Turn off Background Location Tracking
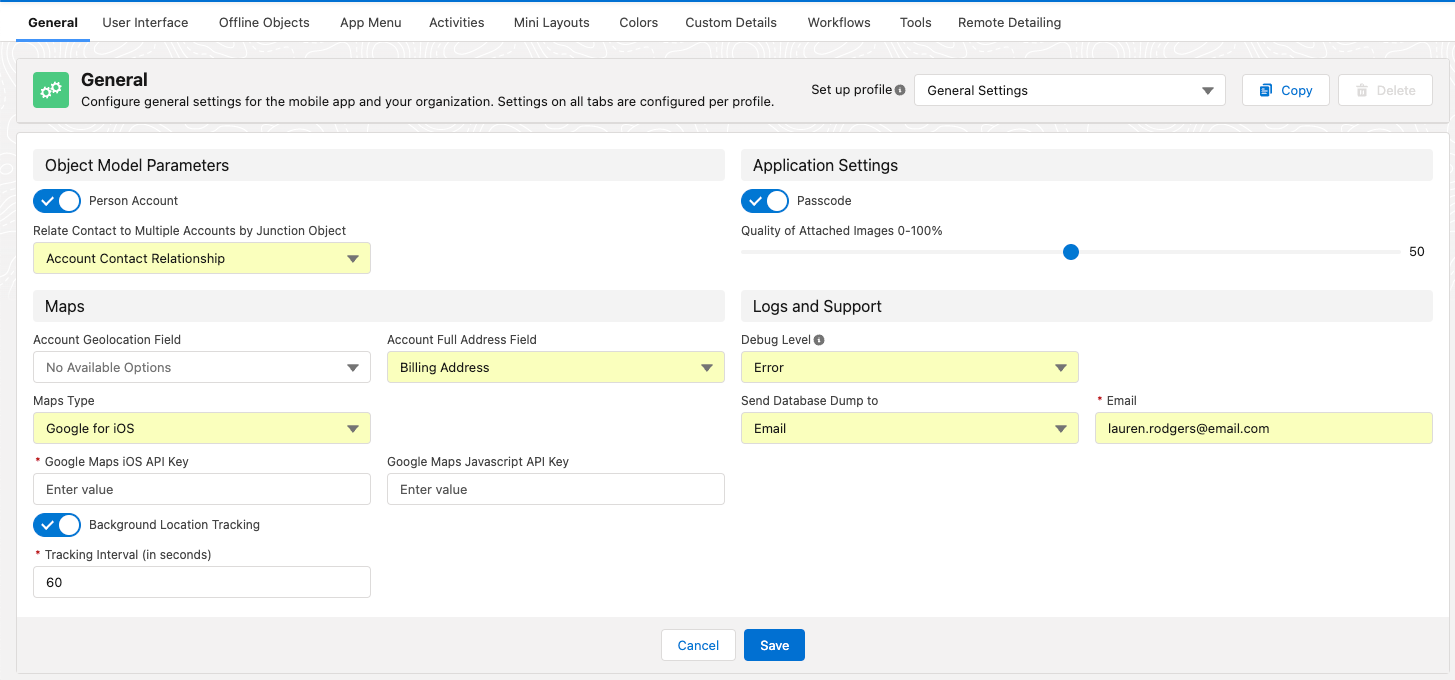 pyautogui.click(x=57, y=525)
